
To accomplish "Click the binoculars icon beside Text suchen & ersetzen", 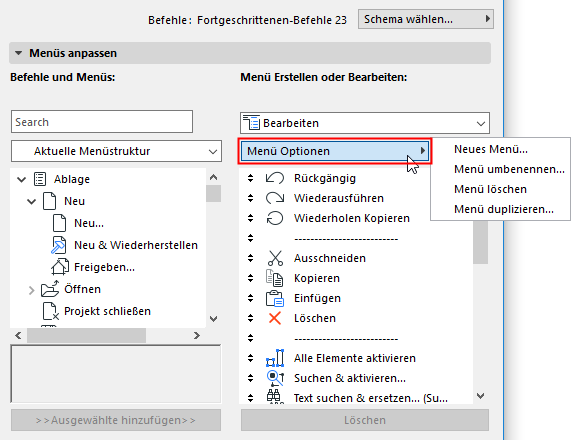I will click(x=274, y=397).
